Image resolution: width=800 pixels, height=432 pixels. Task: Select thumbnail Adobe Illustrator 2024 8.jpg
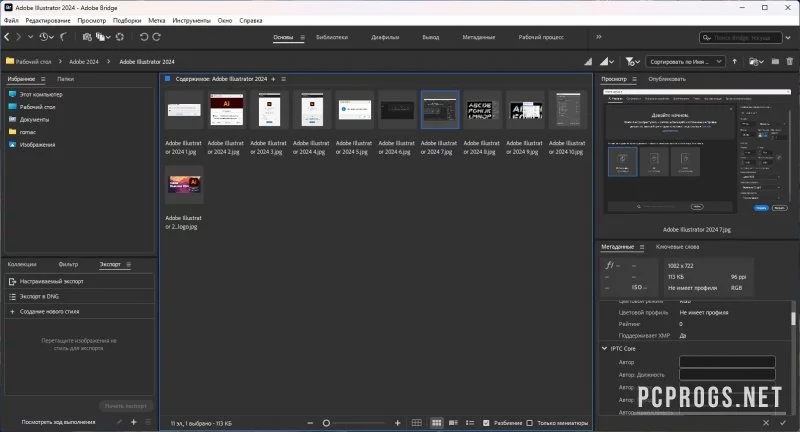click(x=482, y=110)
